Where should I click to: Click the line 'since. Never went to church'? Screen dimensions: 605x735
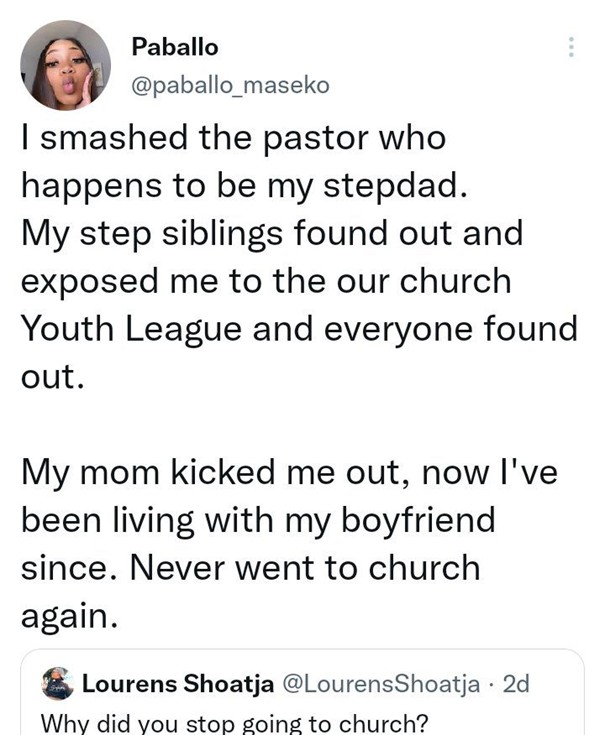coord(251,568)
